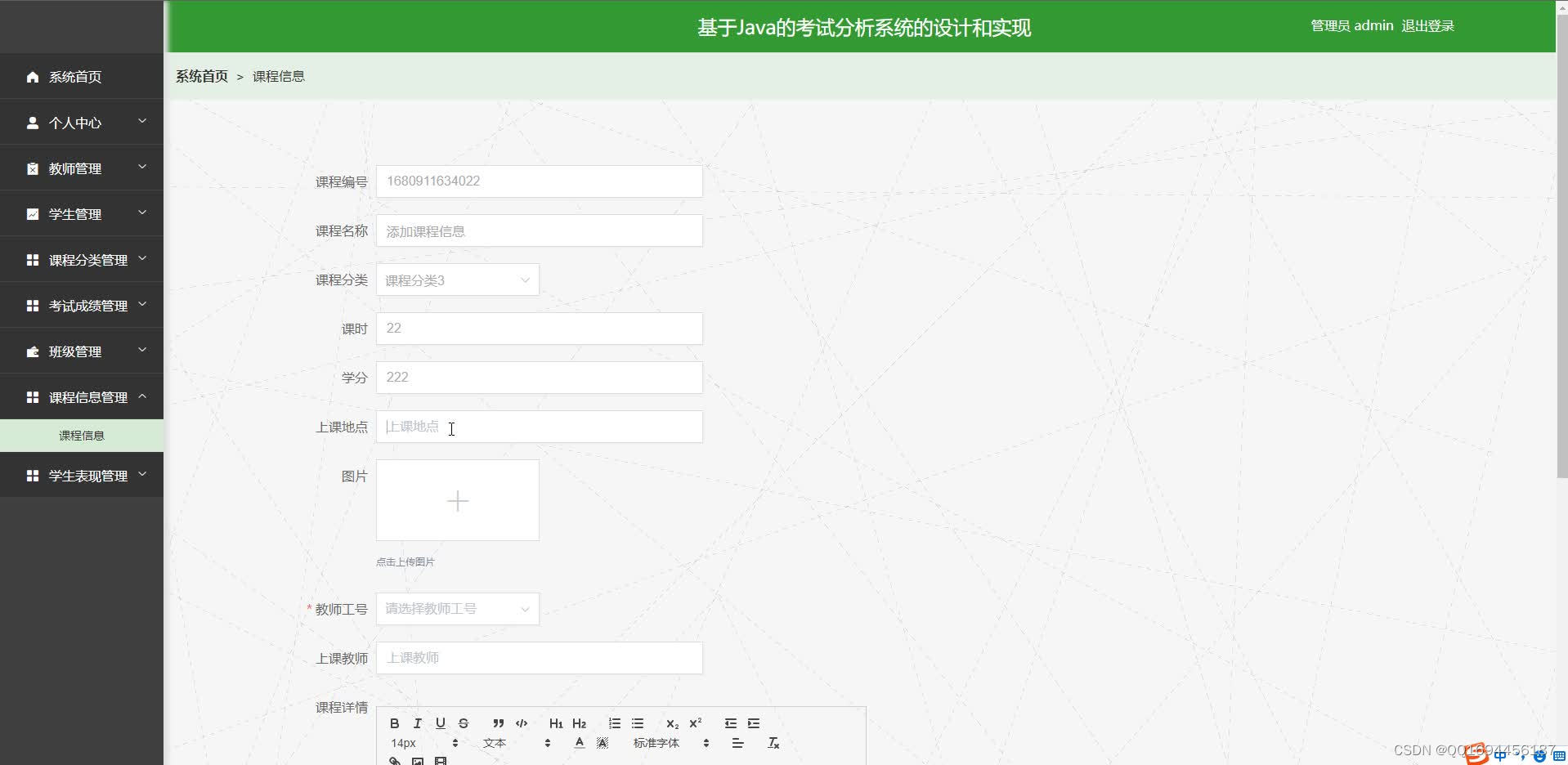Open the 学生表现管理 sidebar menu
Screen dimensions: 1568x765
pyautogui.click(x=82, y=476)
